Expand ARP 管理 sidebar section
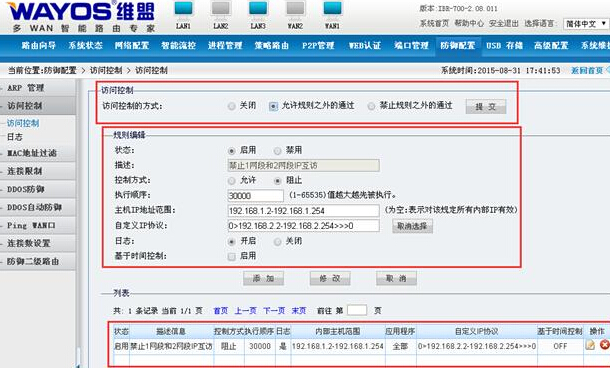This screenshot has width=610, height=368. (x=38, y=88)
